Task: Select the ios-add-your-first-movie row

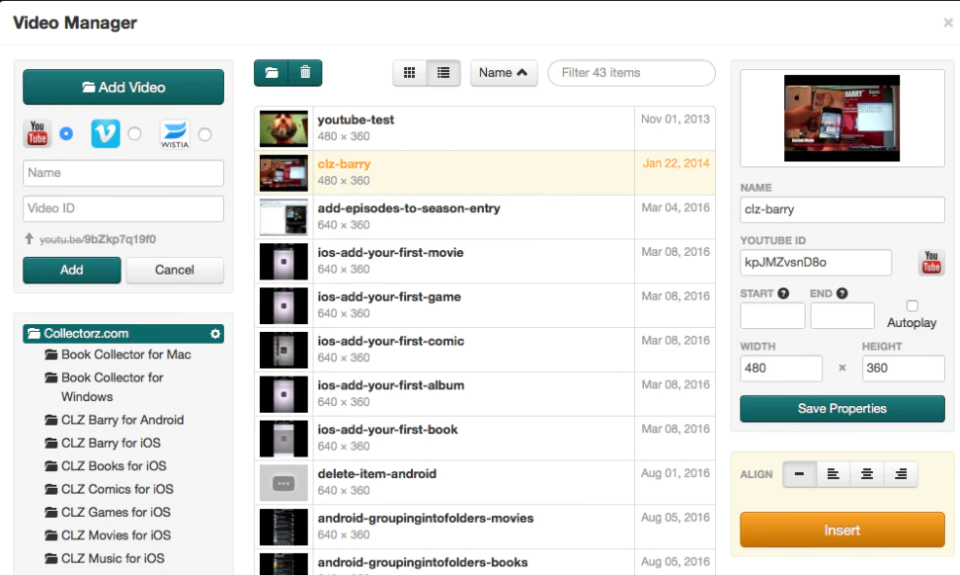Action: coord(485,261)
